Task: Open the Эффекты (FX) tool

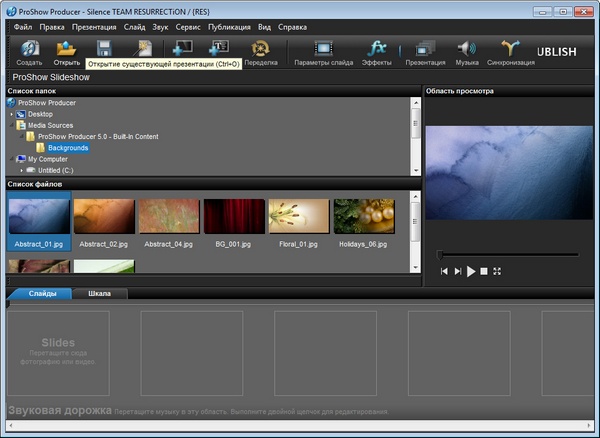Action: tap(377, 50)
